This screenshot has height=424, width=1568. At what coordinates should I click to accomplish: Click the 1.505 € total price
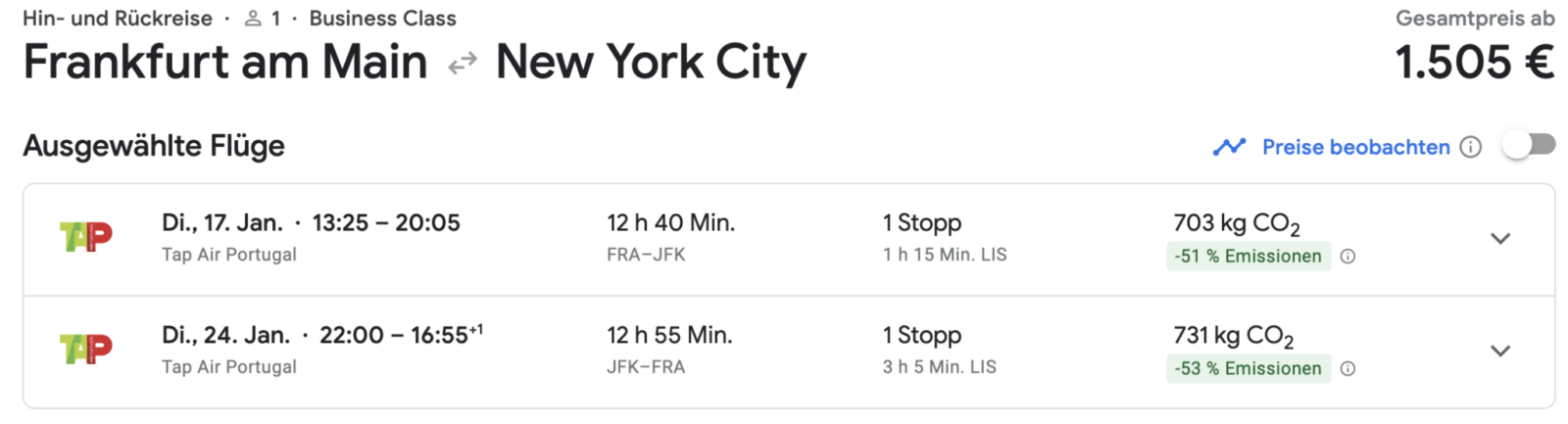[1474, 63]
